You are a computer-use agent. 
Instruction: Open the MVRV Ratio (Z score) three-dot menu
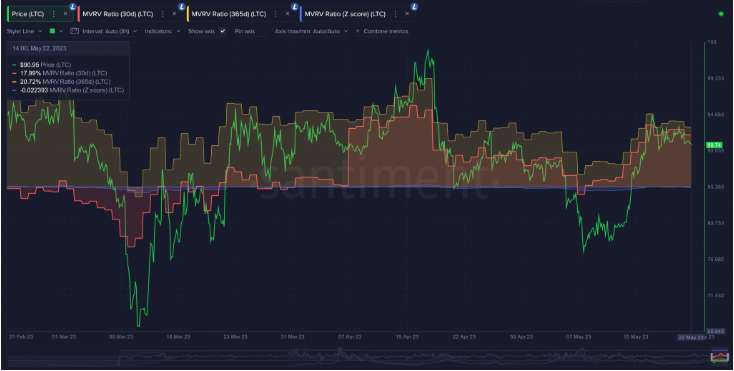(x=395, y=14)
